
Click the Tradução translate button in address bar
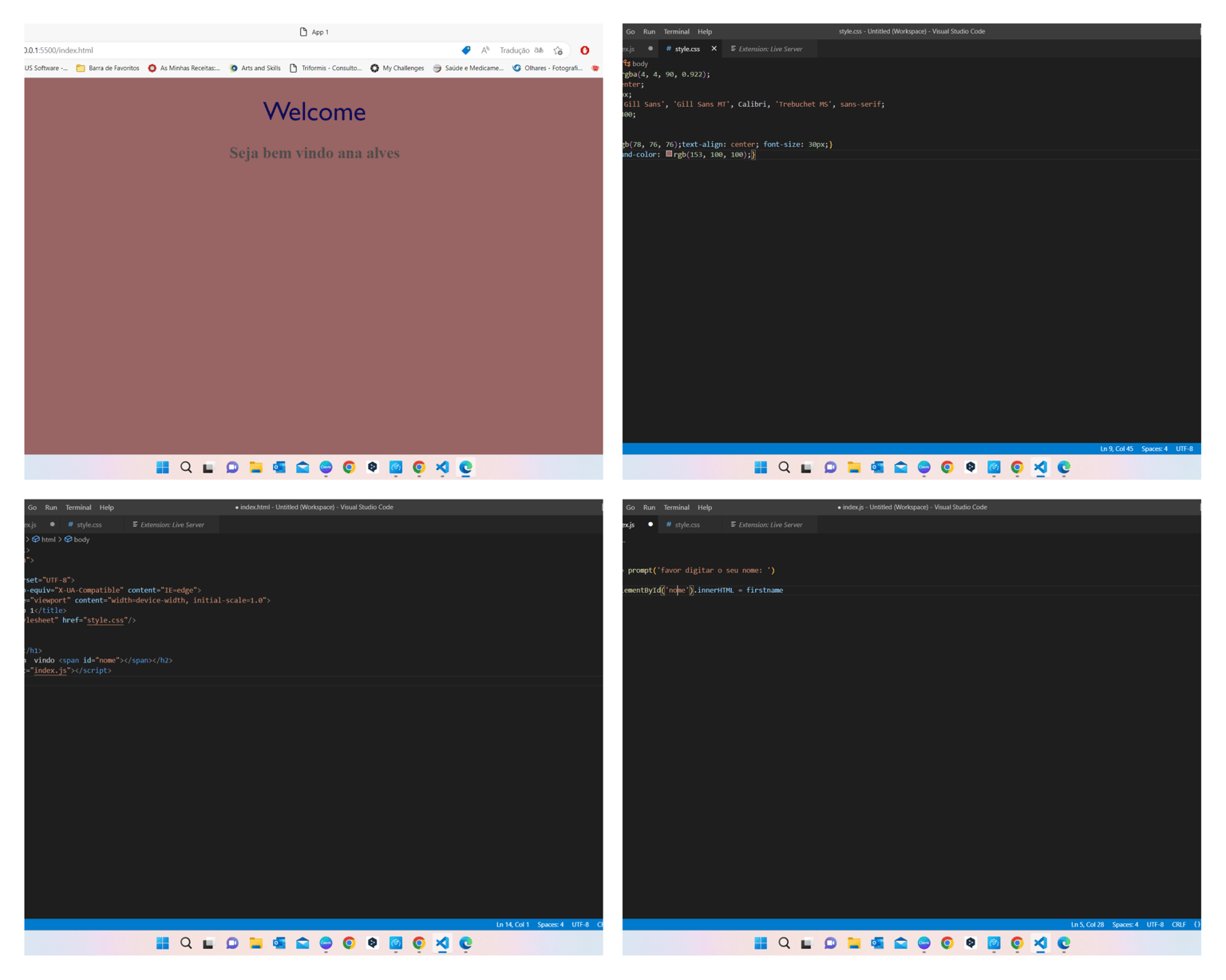[x=522, y=50]
